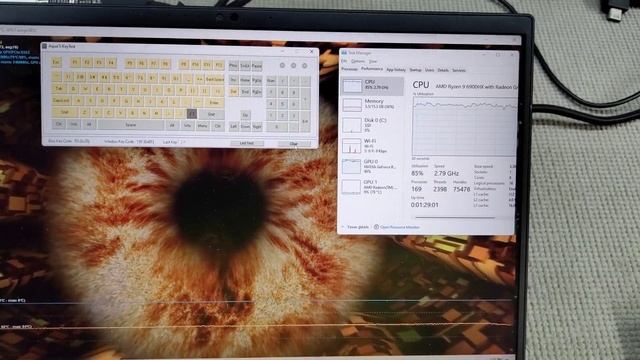The image size is (640, 360).
Task: Click the Home key in navigation cluster
Action: [245, 80]
